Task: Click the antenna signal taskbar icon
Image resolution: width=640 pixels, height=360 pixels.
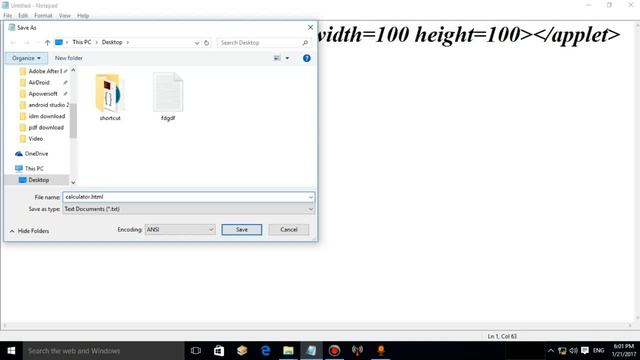Action: [x=358, y=351]
